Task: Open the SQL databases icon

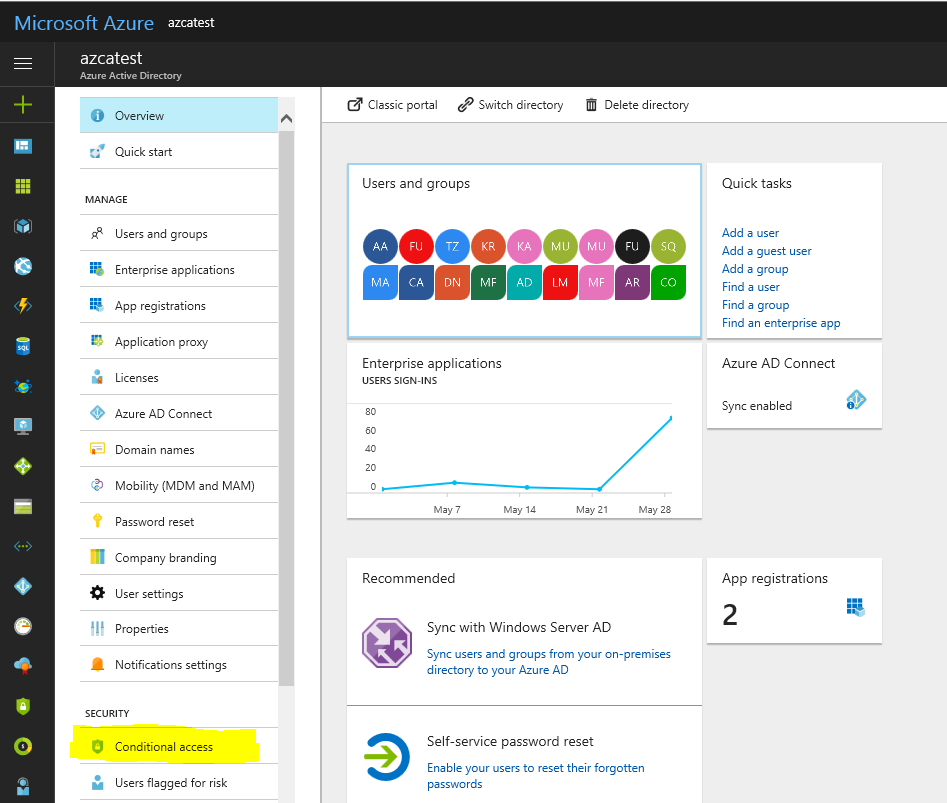Action: pos(23,346)
